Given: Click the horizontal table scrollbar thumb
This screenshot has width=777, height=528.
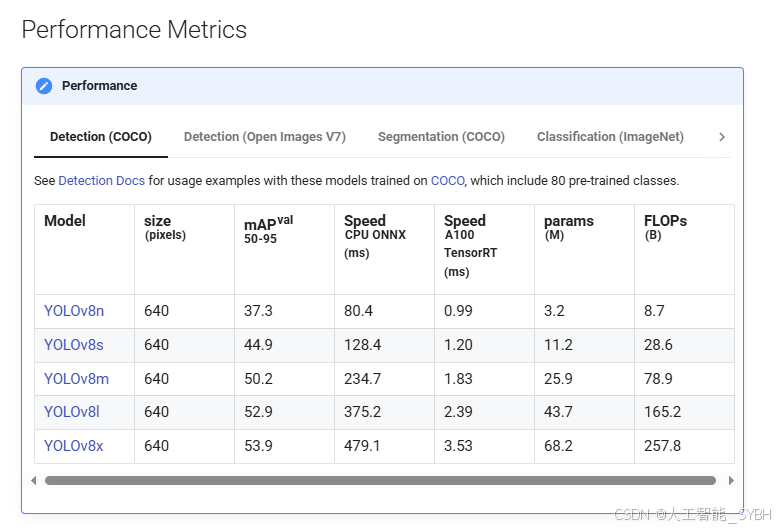Looking at the screenshot, I should [380, 481].
